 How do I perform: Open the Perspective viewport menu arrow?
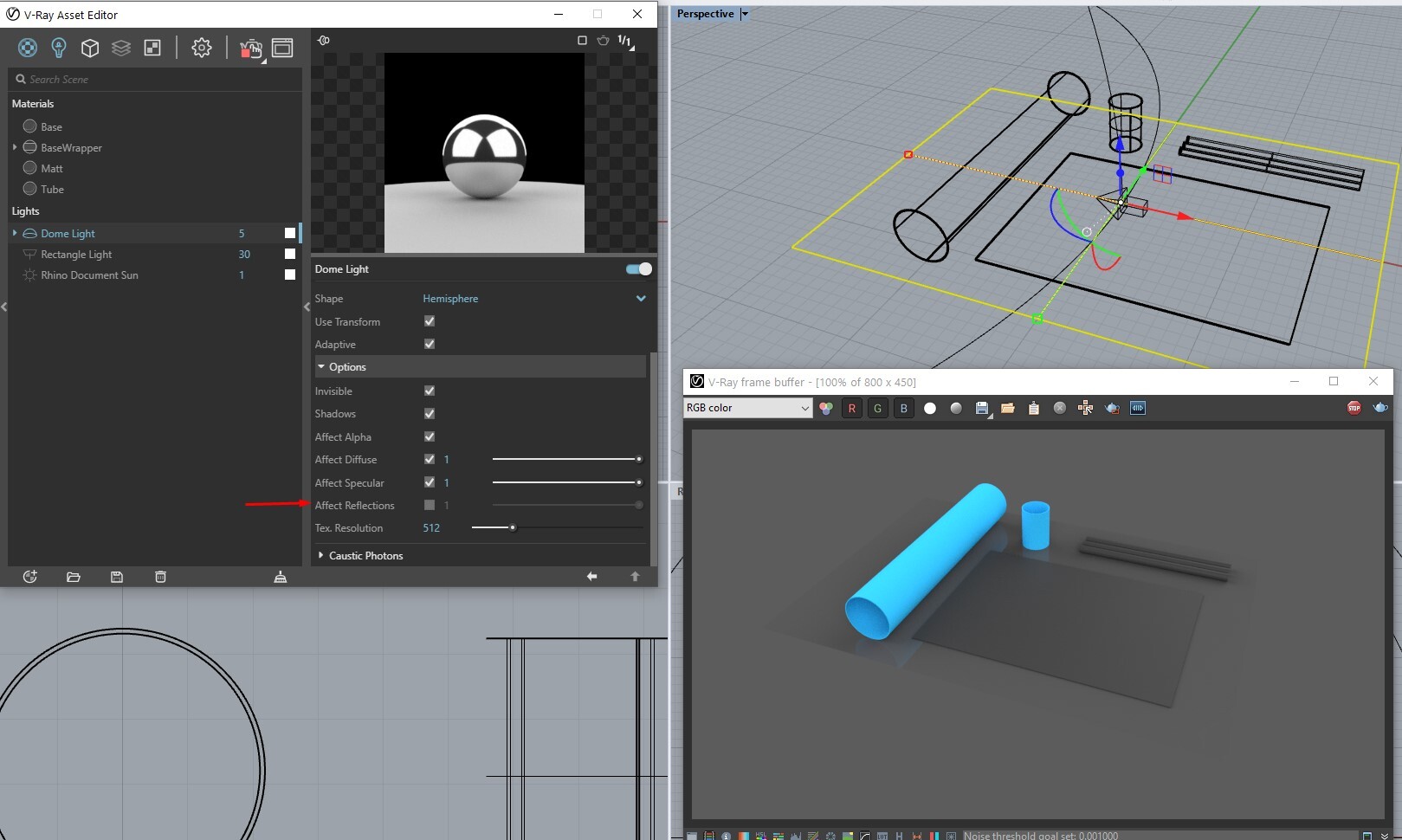click(x=745, y=14)
